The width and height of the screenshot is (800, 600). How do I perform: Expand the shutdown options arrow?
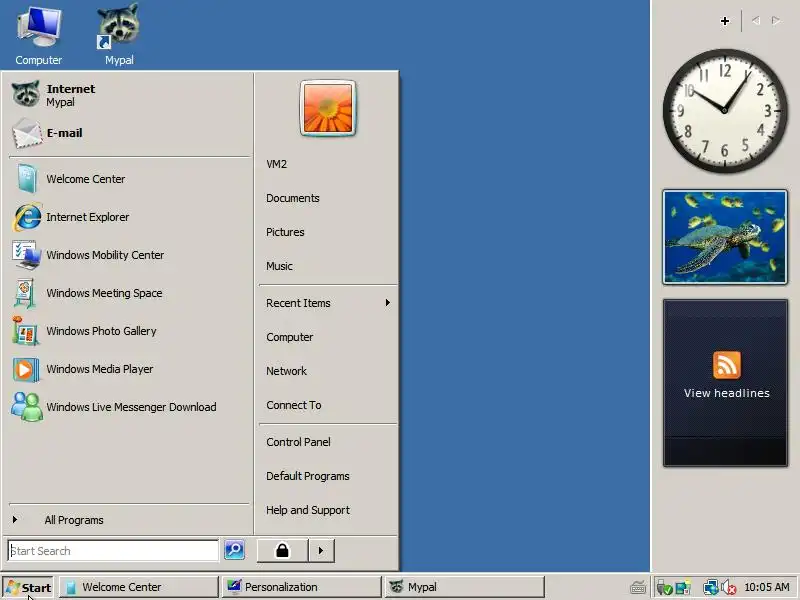tap(321, 551)
